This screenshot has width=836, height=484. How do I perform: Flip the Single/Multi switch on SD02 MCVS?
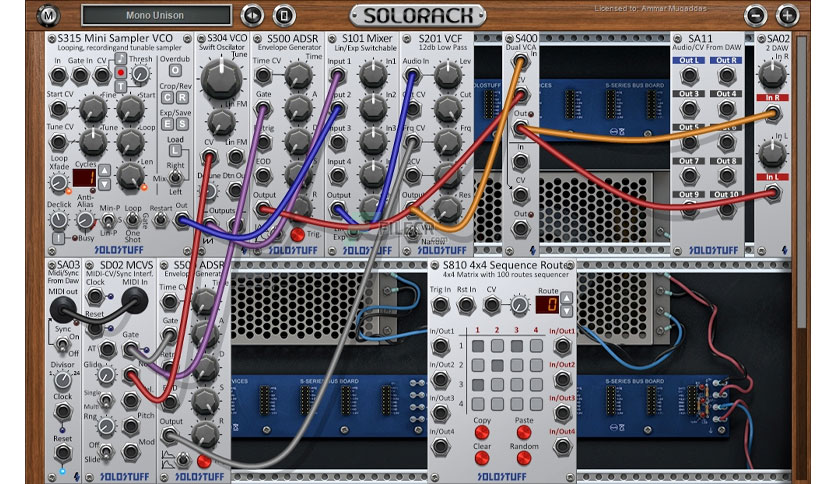(106, 400)
